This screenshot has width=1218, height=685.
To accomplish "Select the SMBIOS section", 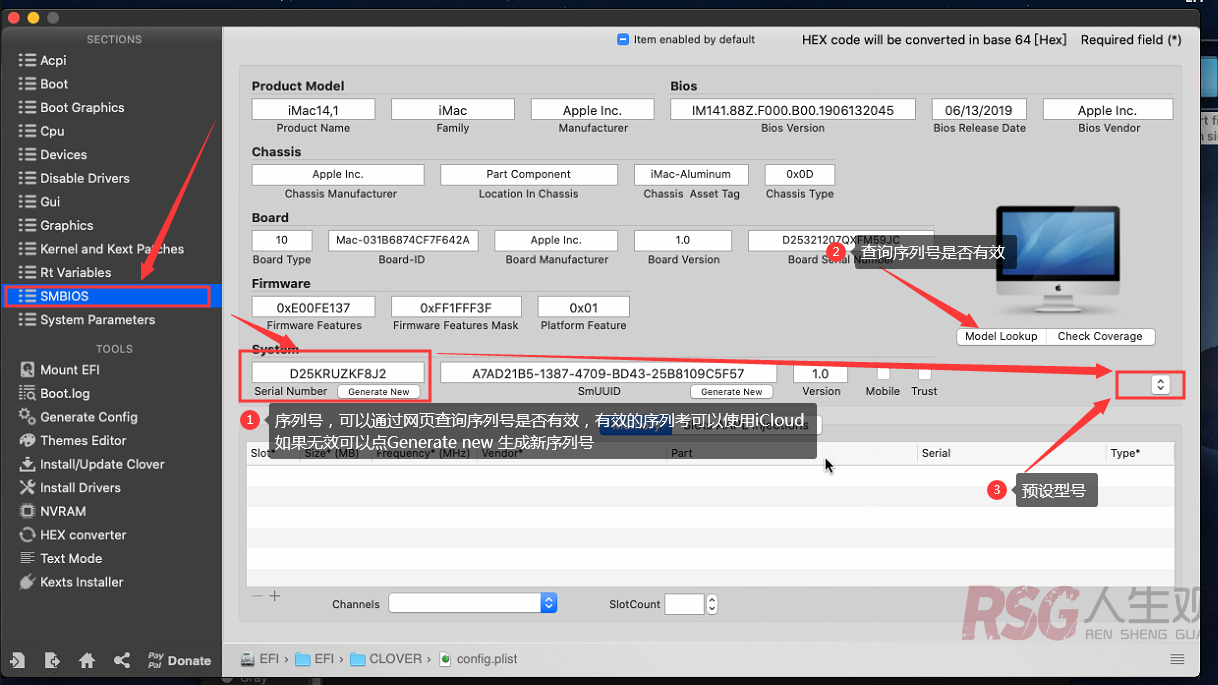I will (112, 296).
